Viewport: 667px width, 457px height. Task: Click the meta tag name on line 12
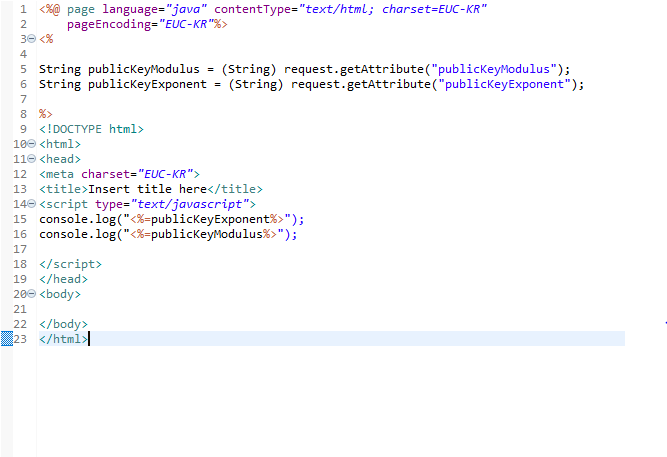coord(60,174)
